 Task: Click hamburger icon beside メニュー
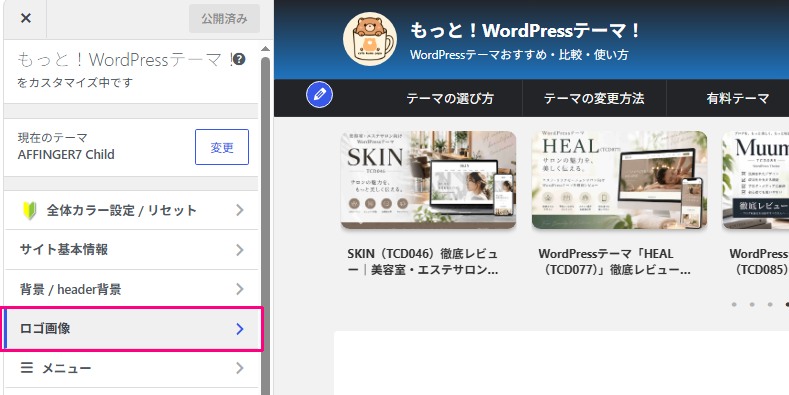[27, 368]
